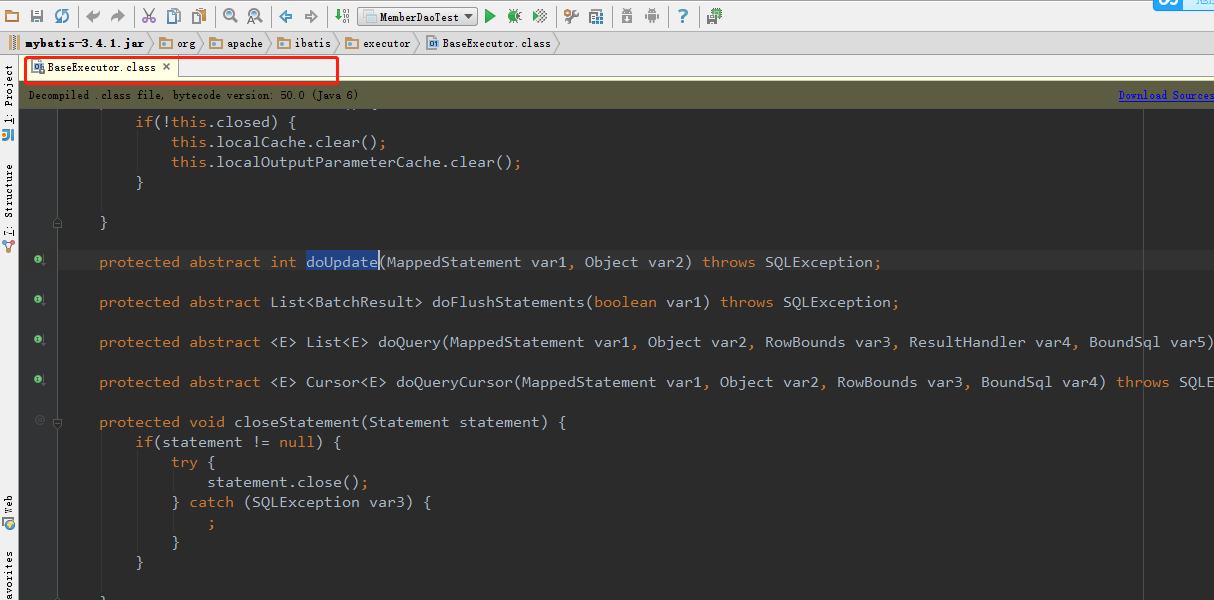Run MemberDaoTest with the green play icon
This screenshot has height=600, width=1214.
tap(490, 16)
